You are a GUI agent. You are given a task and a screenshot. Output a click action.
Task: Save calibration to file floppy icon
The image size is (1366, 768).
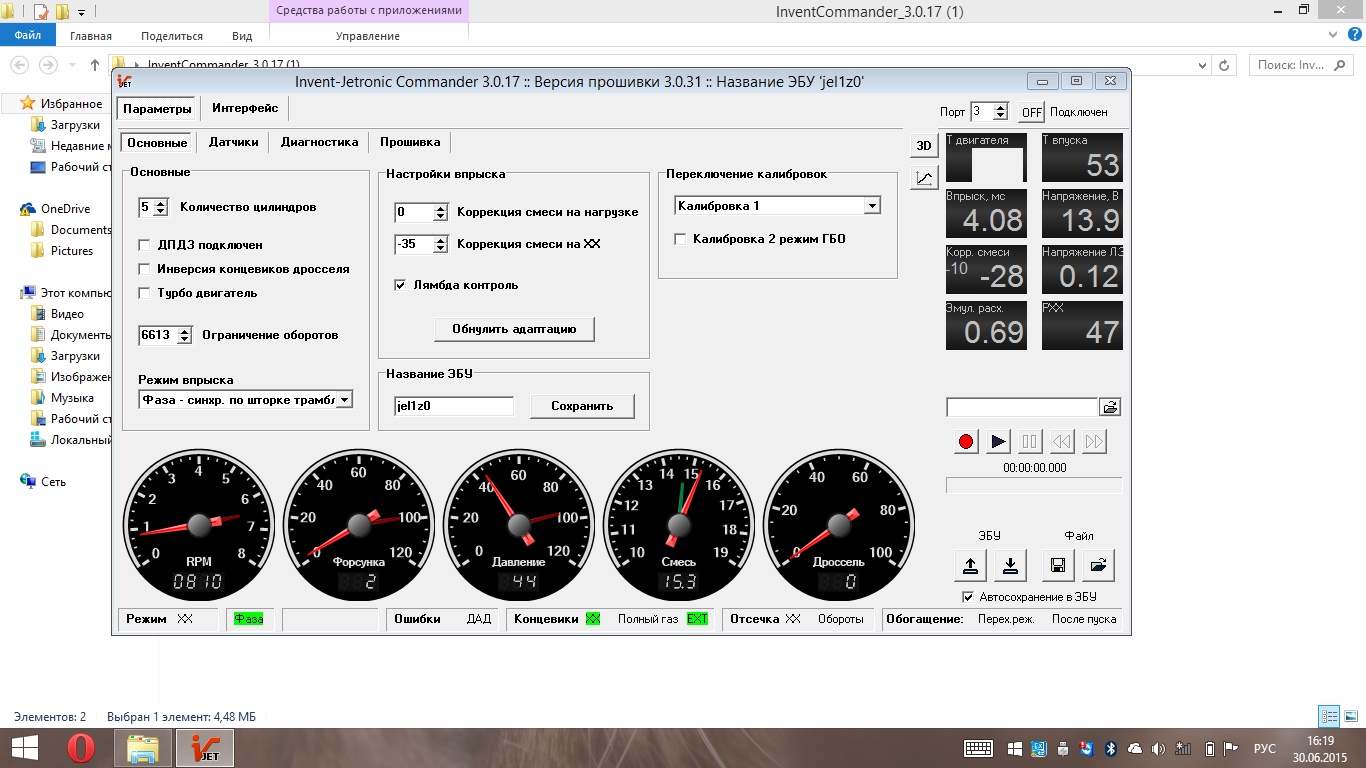1058,565
